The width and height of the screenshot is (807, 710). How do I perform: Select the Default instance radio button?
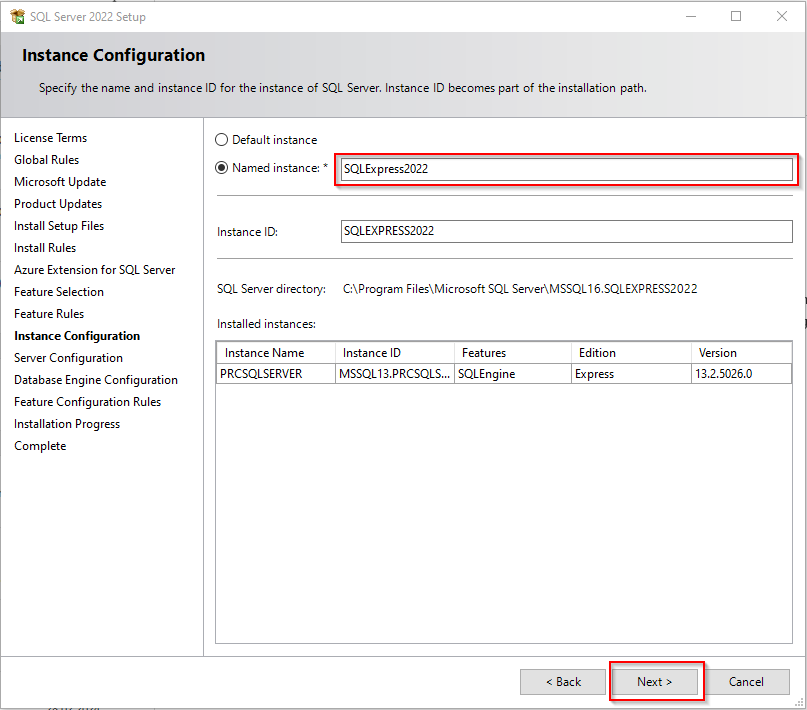(x=222, y=140)
